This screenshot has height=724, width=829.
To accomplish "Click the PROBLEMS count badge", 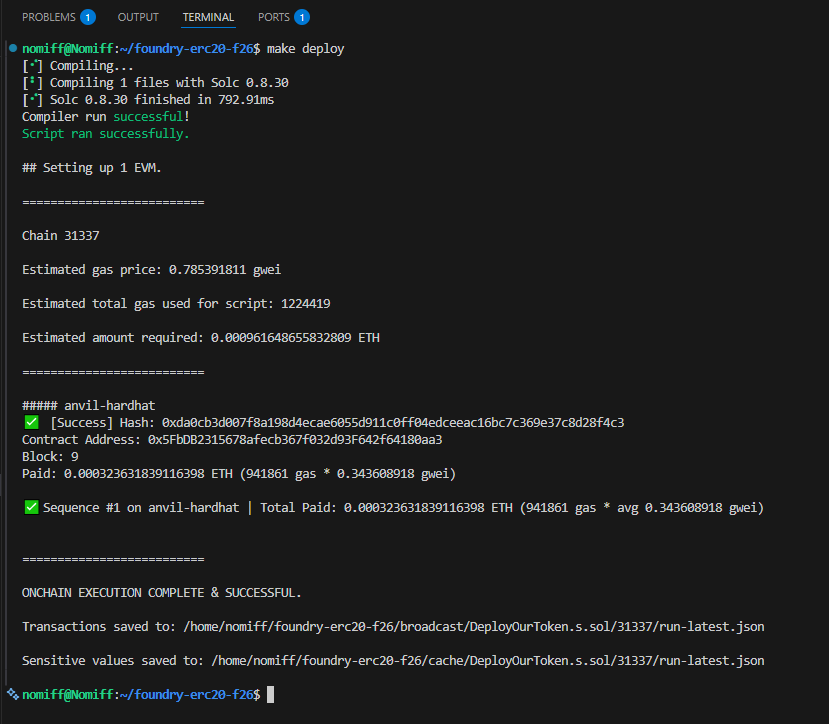I will pyautogui.click(x=88, y=17).
